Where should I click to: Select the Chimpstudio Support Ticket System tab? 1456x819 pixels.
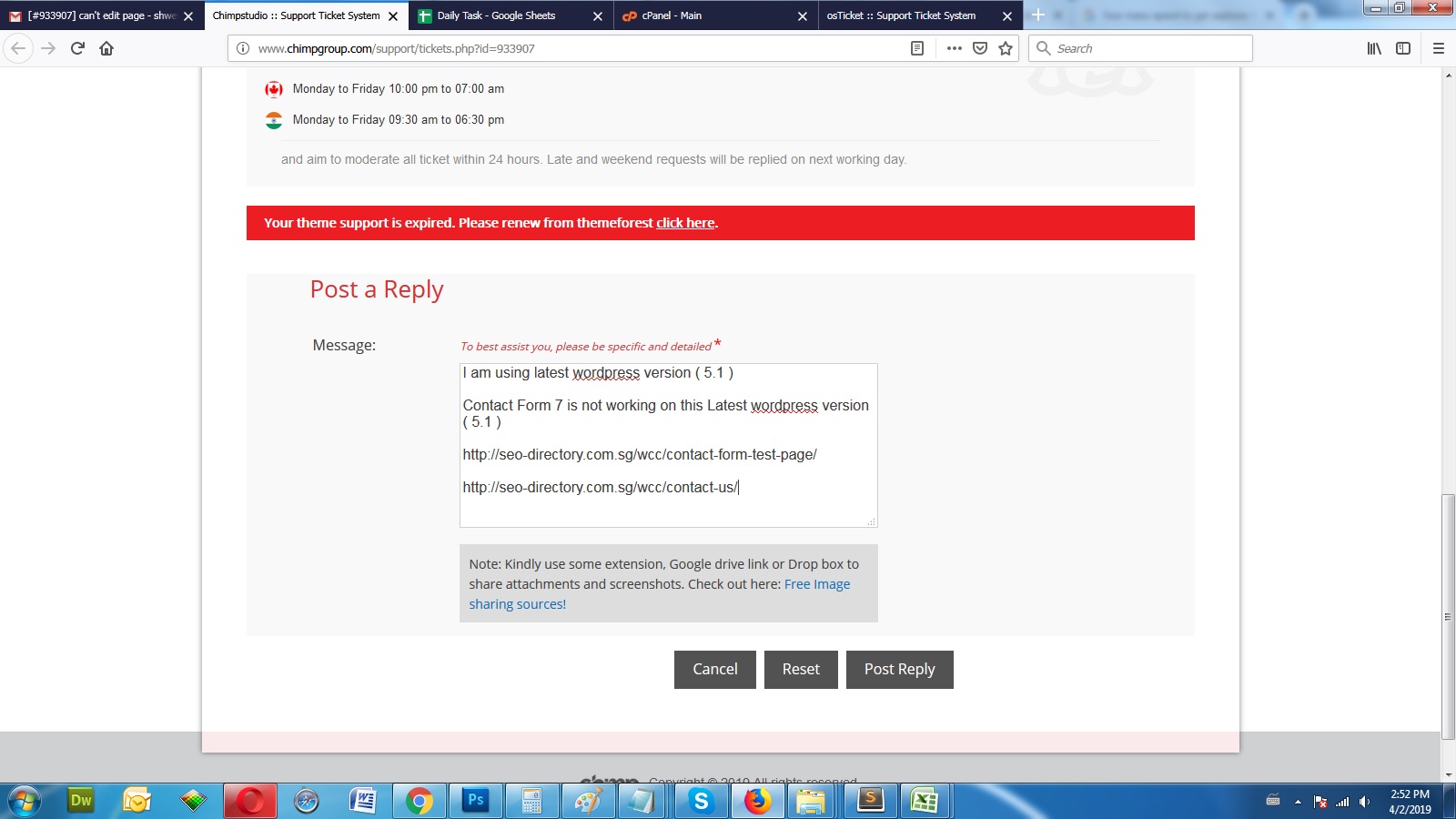306,15
